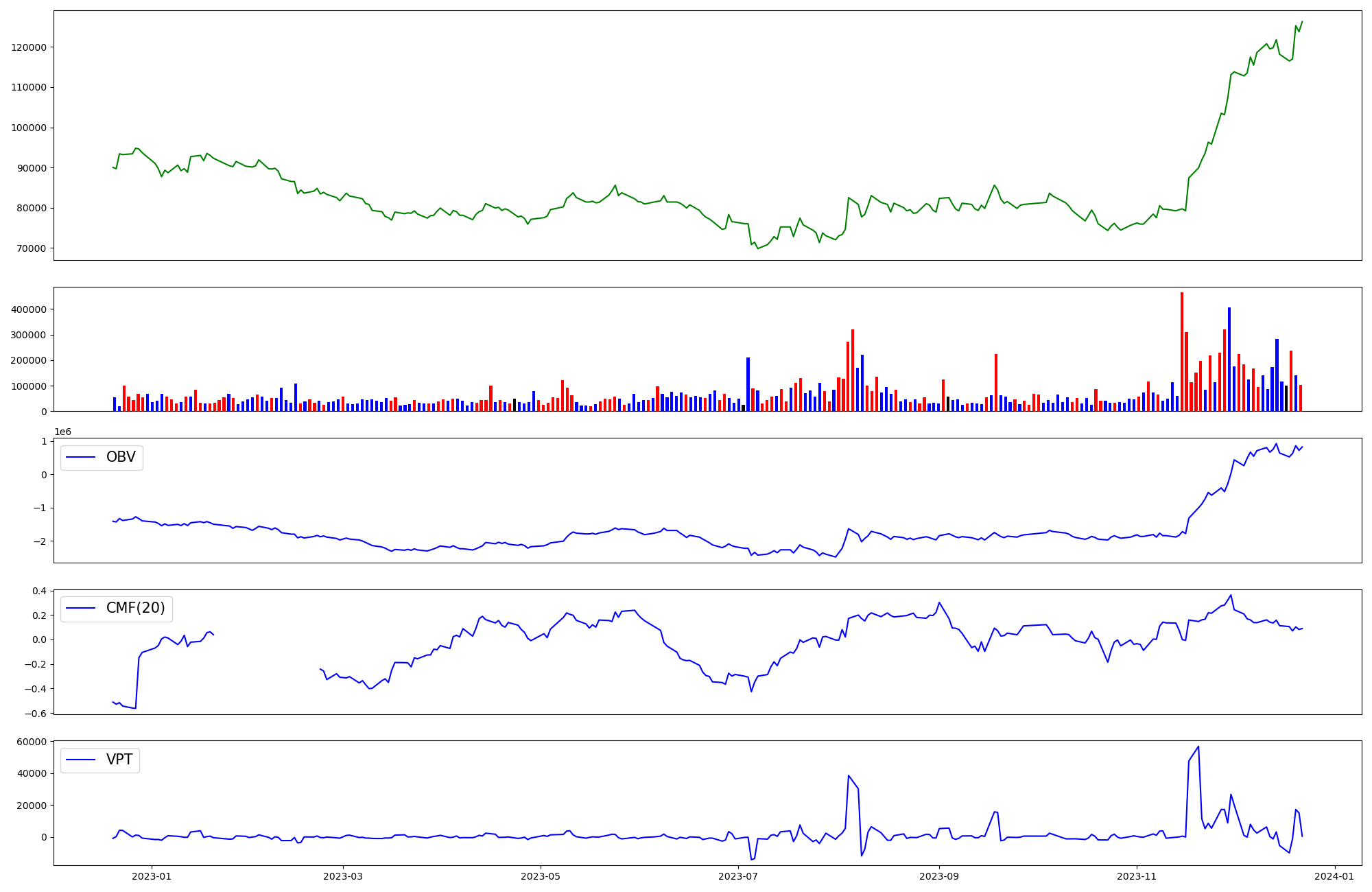Click the 70000 price axis label

click(32, 248)
